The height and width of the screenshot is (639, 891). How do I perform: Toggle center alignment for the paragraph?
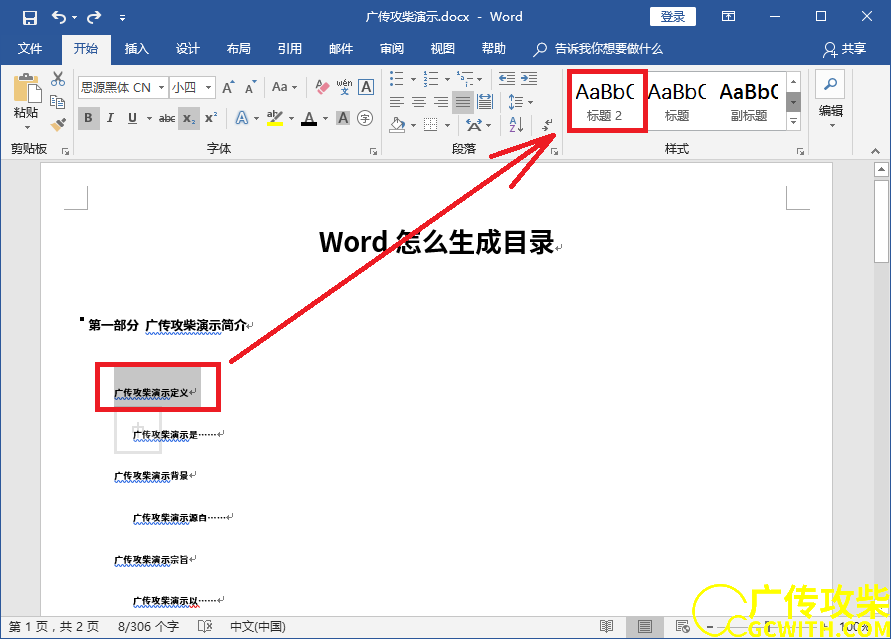pos(419,102)
